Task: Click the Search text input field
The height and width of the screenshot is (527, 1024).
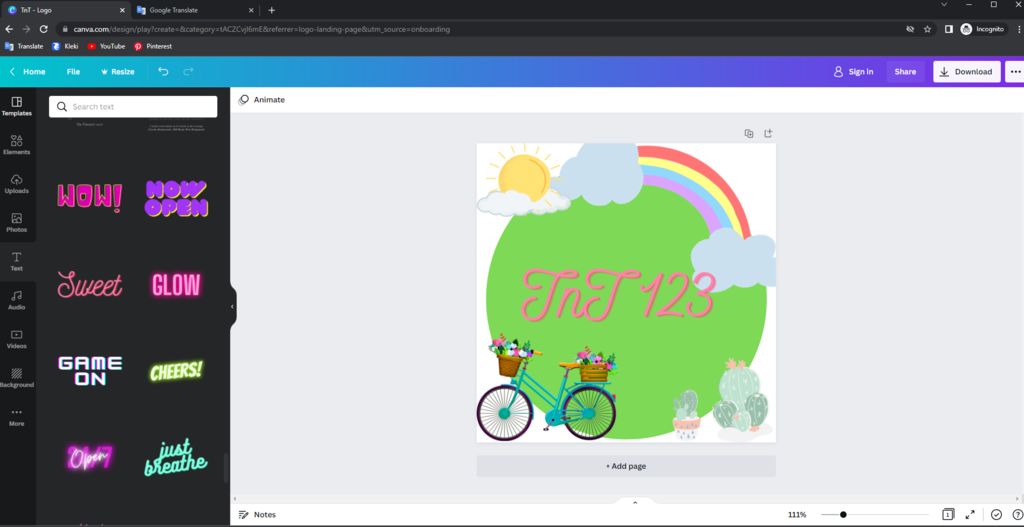Action: 133,106
